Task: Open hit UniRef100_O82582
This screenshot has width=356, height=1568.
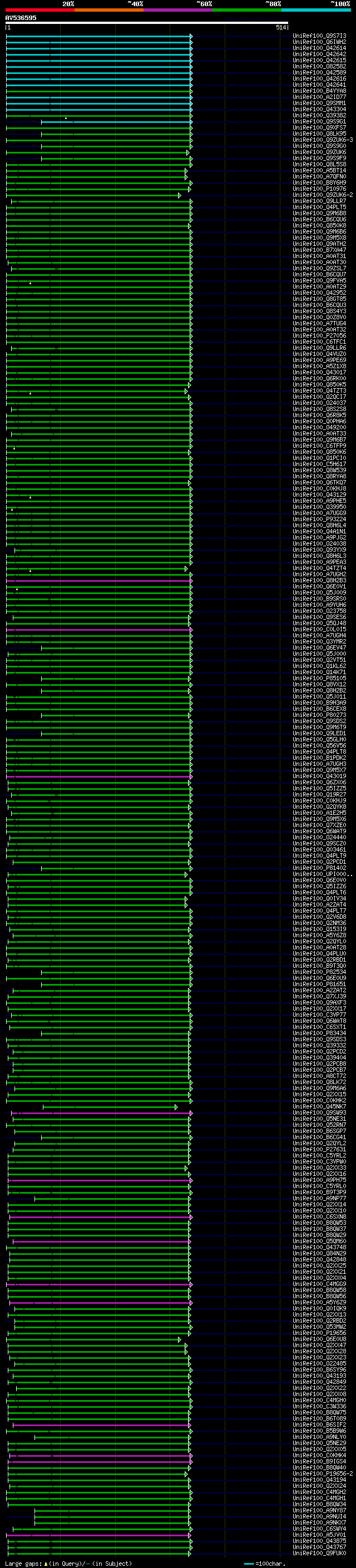Action: pos(319,66)
